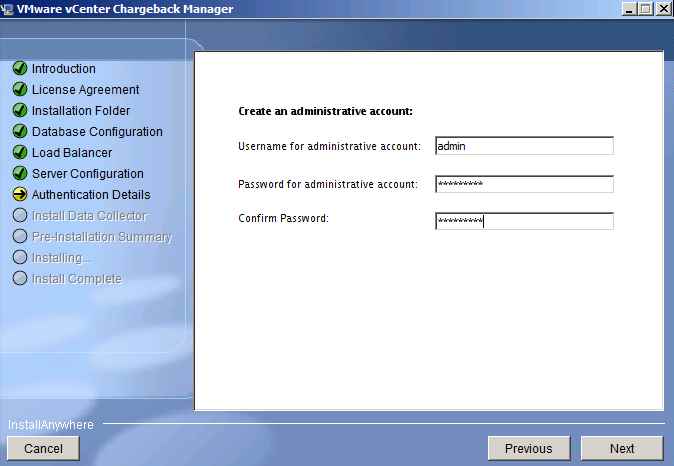Click the Next button
674x466 pixels.
tap(622, 448)
